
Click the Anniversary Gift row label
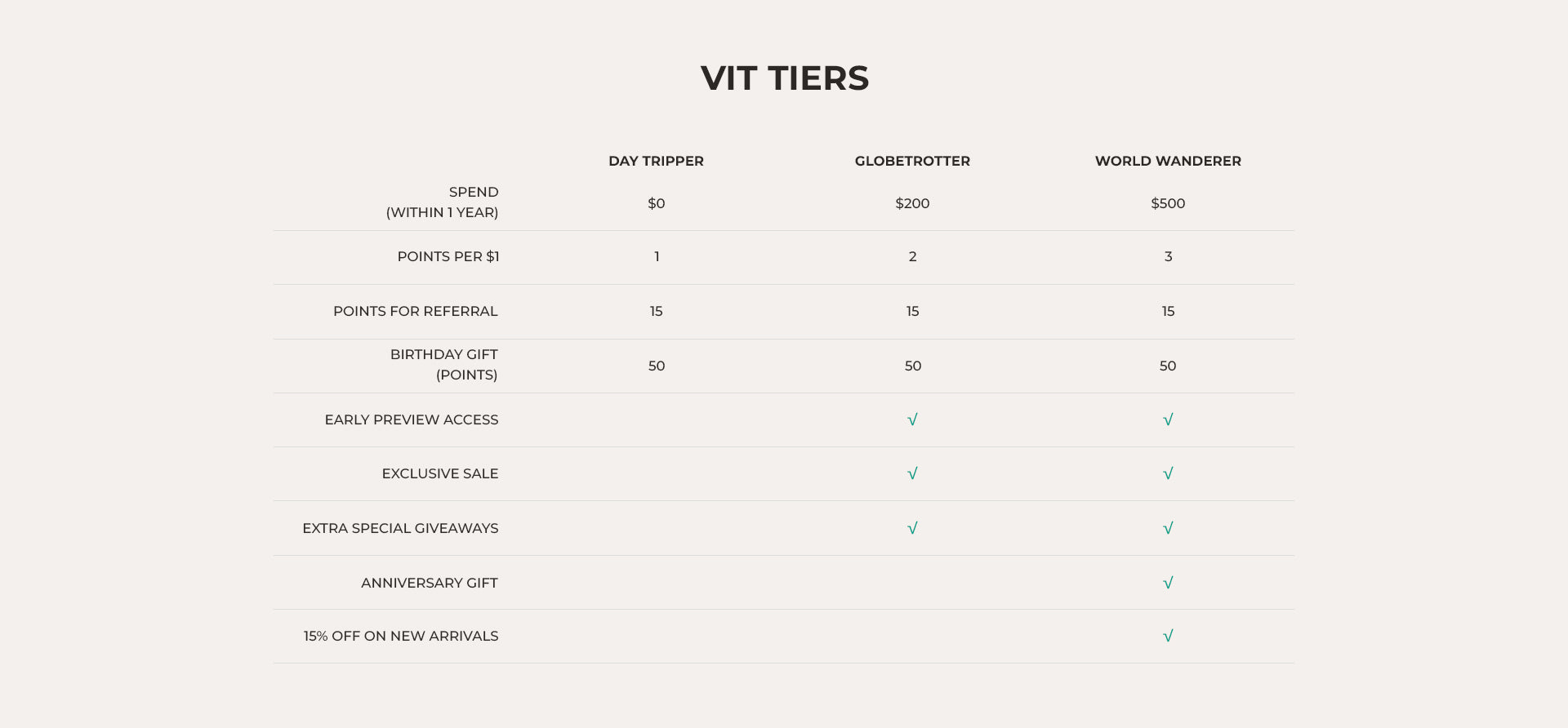point(429,583)
